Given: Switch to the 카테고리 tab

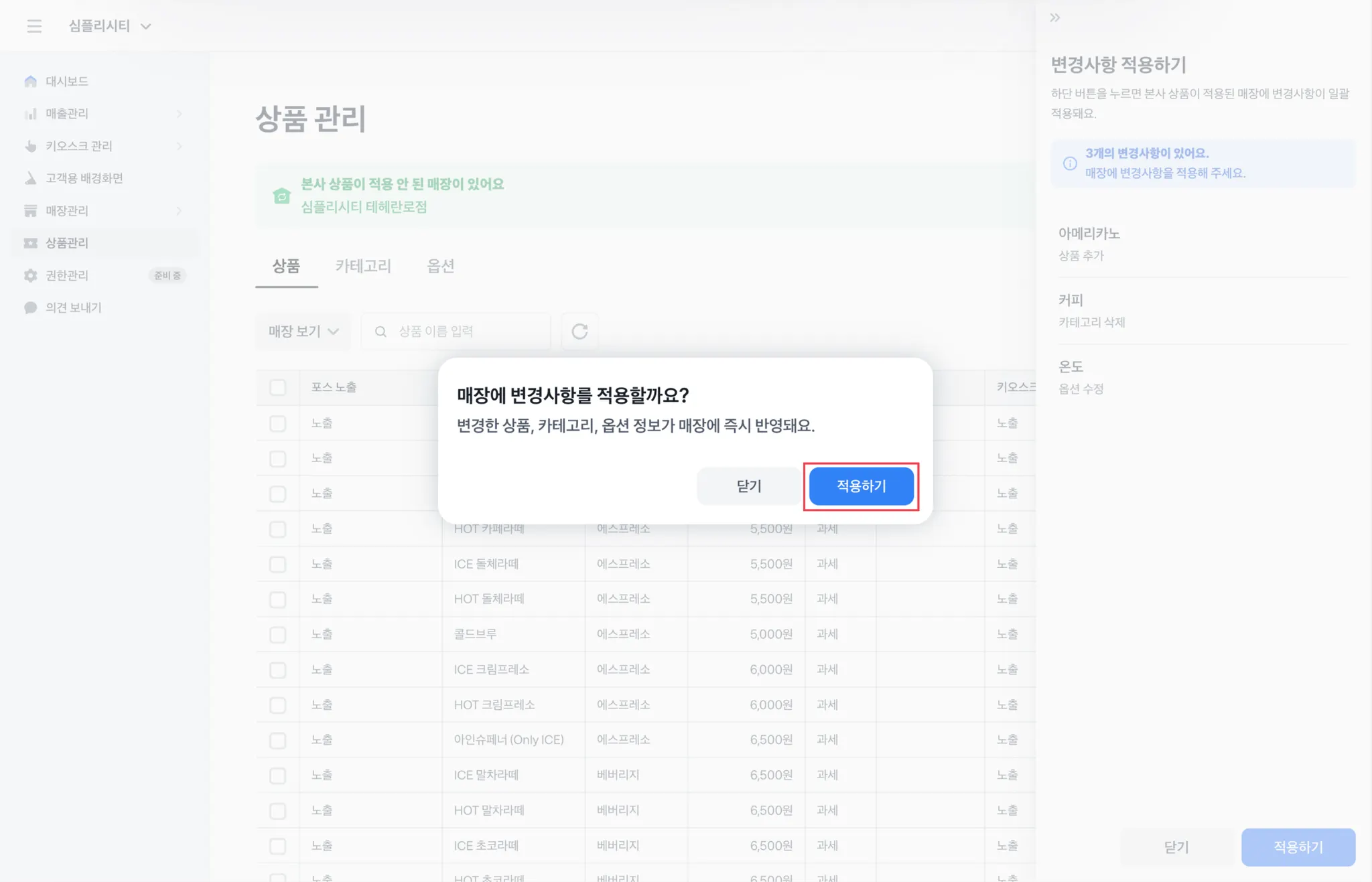Looking at the screenshot, I should [x=363, y=266].
